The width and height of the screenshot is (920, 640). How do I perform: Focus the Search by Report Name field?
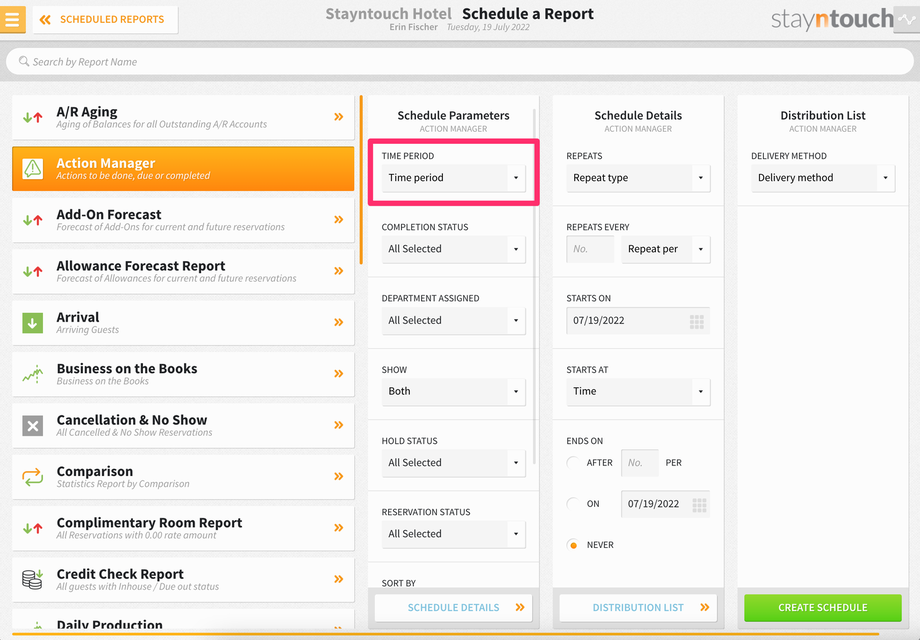click(459, 62)
